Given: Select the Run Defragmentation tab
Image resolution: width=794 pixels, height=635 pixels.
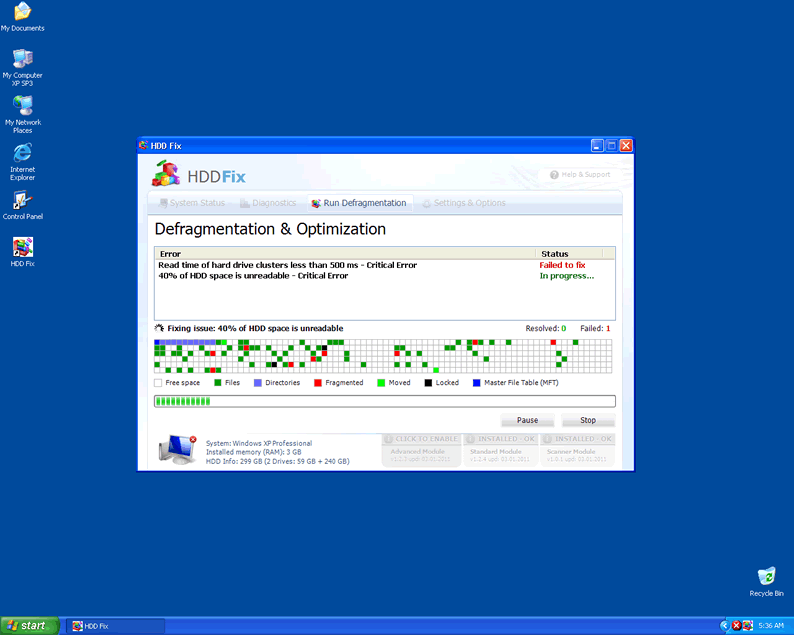Looking at the screenshot, I should [x=359, y=203].
